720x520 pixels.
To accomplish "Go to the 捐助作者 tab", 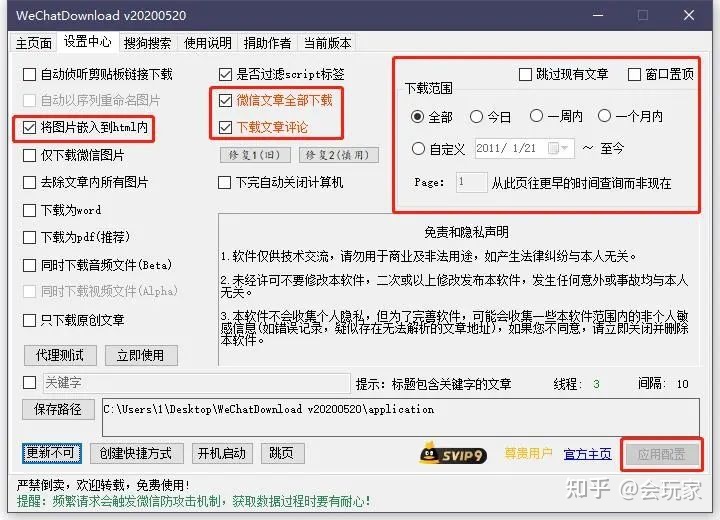I will coord(267,43).
